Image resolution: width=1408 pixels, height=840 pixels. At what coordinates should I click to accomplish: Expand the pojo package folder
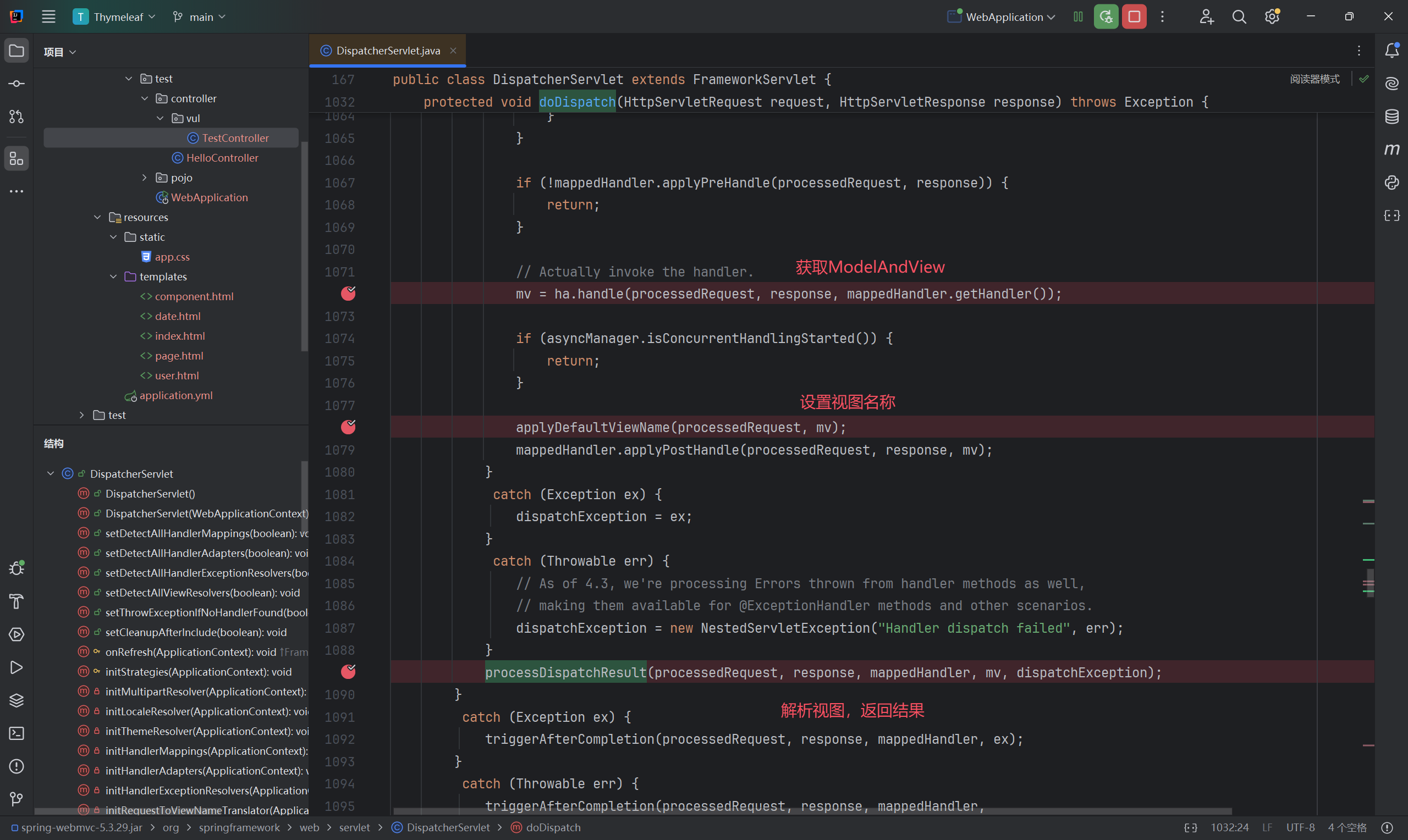pyautogui.click(x=144, y=178)
